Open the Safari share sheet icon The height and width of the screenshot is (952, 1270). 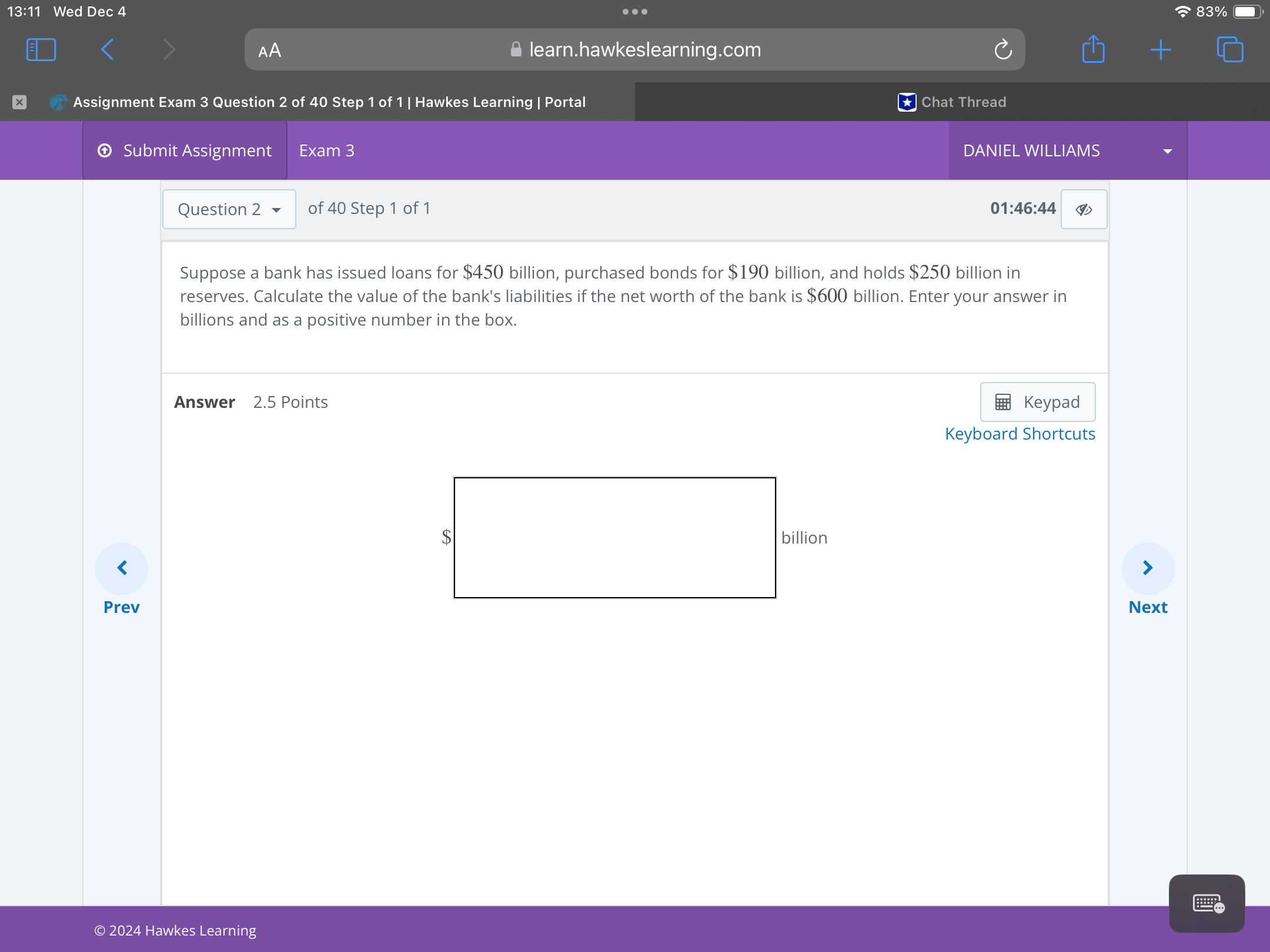point(1093,50)
